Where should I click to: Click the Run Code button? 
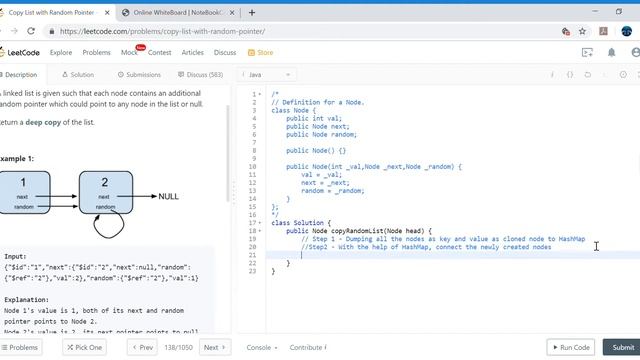click(x=571, y=347)
